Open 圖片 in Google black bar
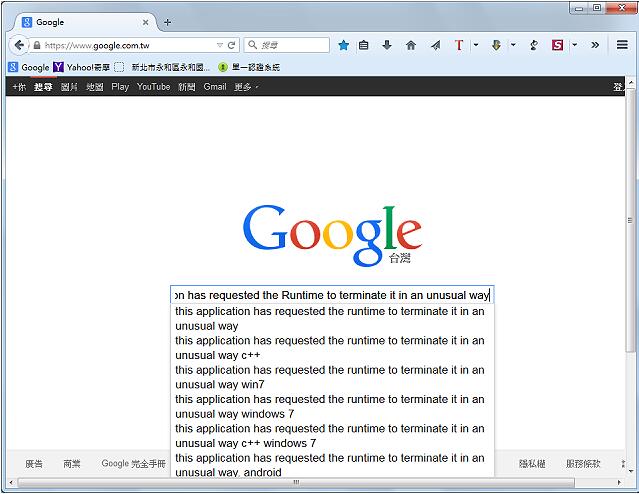This screenshot has width=639, height=494. point(69,87)
